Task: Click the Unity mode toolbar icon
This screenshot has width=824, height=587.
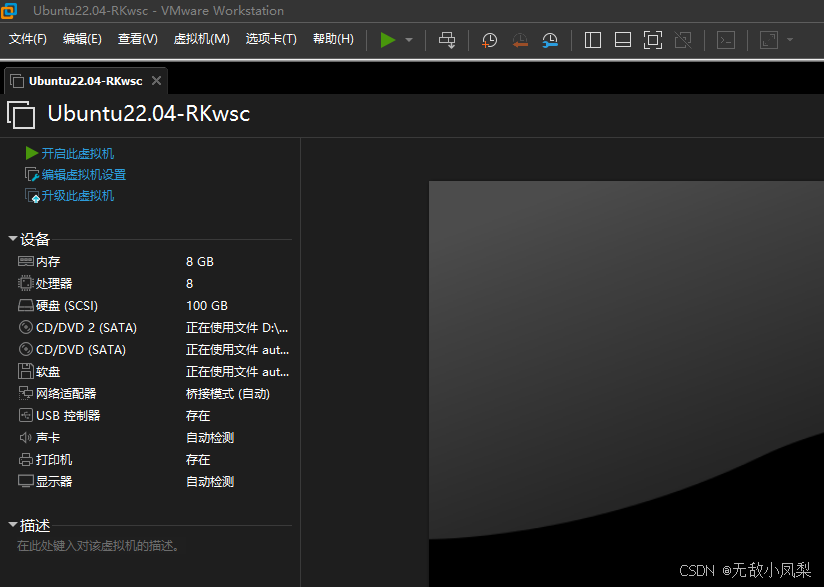Action: pyautogui.click(x=683, y=40)
